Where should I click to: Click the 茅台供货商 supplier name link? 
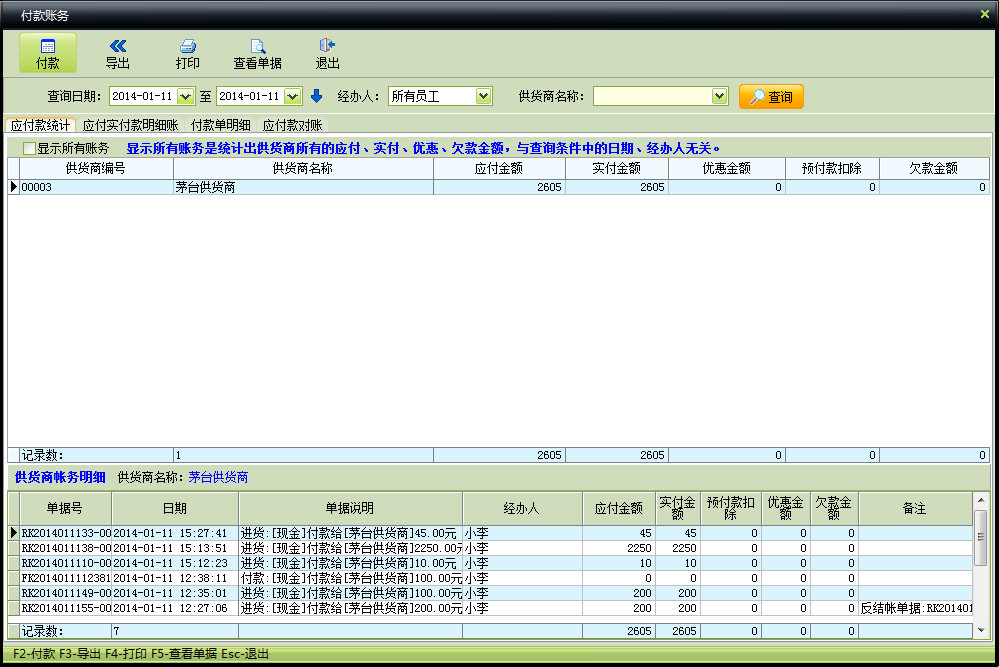tap(218, 478)
